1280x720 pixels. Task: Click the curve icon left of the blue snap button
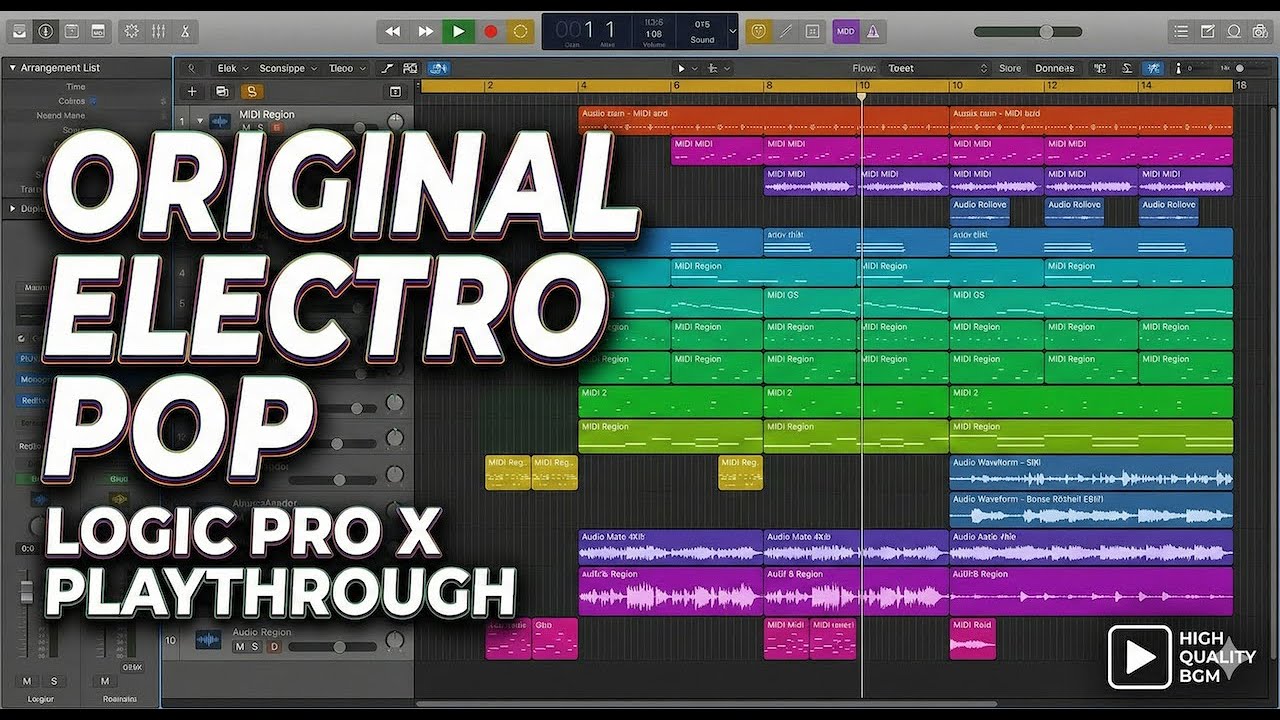(1127, 68)
